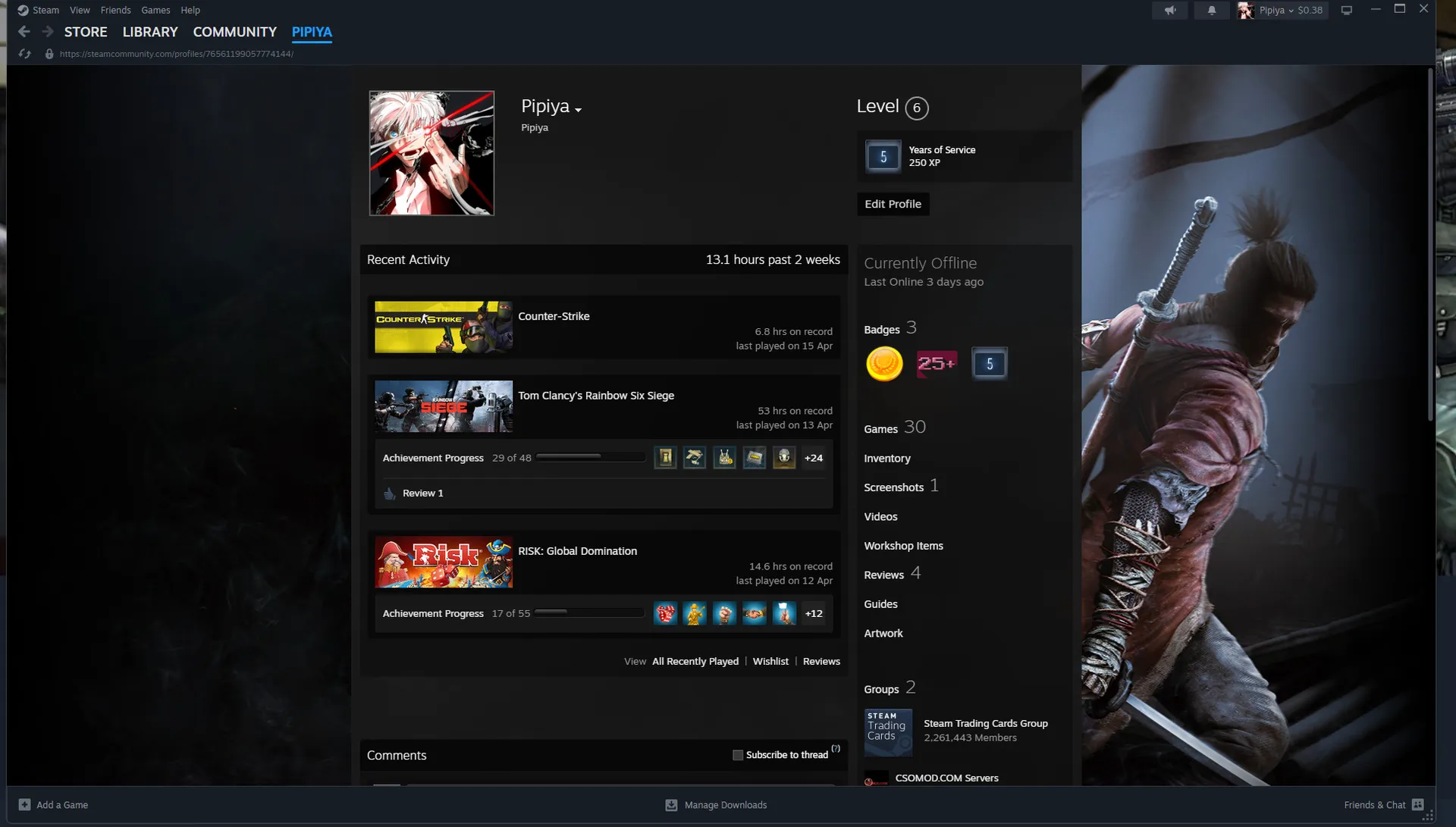Go back with the back arrow

(24, 32)
